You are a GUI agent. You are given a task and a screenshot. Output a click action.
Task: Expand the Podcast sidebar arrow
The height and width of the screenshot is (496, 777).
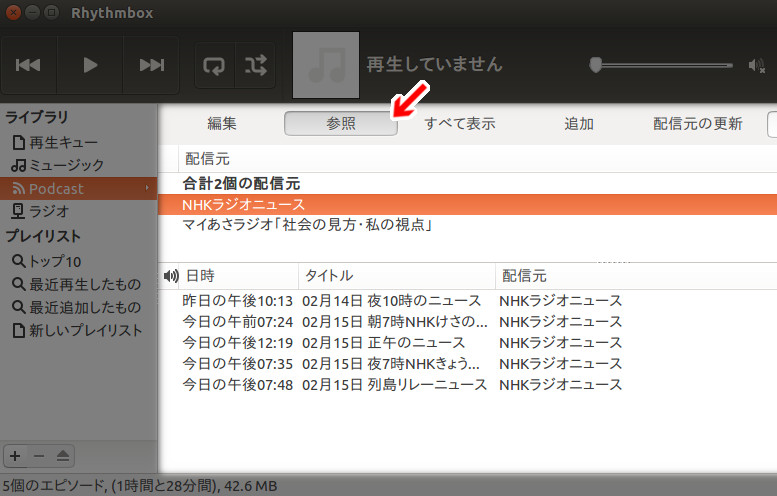[147, 188]
